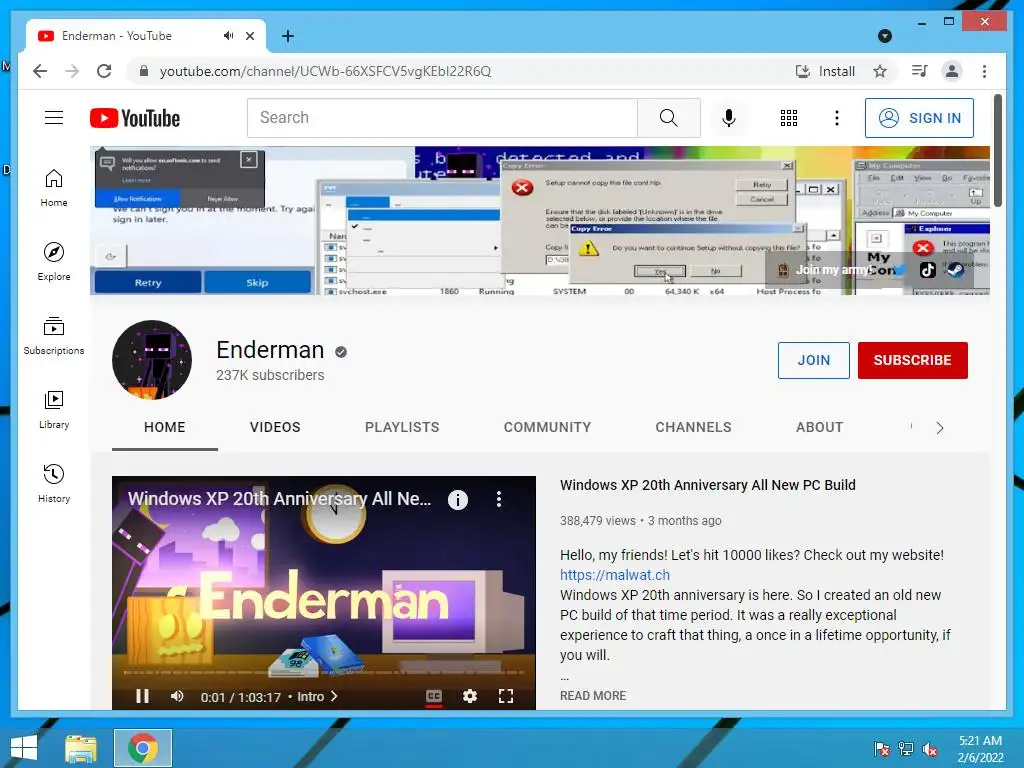Switch to the PLAYLISTS tab
The height and width of the screenshot is (768, 1024).
point(402,427)
